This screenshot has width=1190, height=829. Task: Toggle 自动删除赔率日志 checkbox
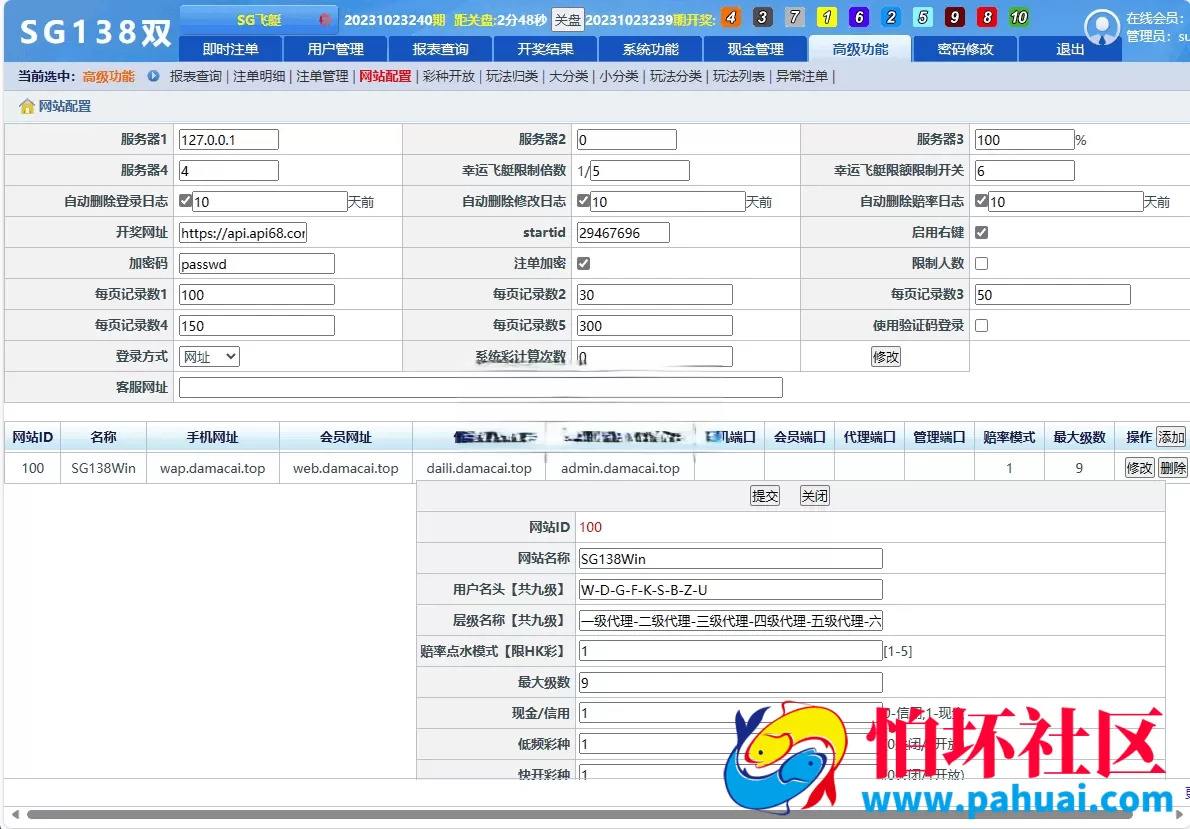click(x=981, y=200)
